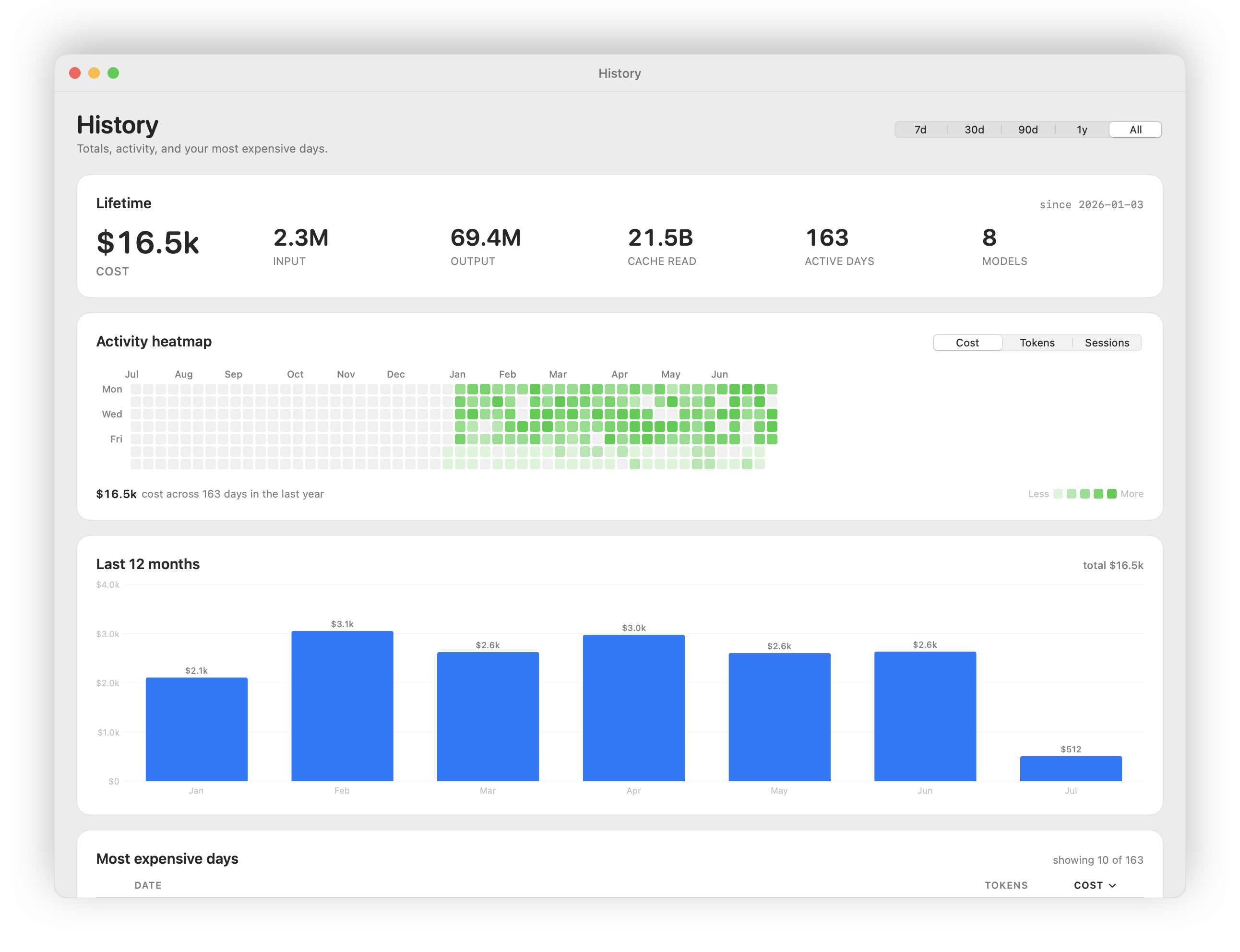
Task: Select the 7d time range
Action: click(x=920, y=130)
